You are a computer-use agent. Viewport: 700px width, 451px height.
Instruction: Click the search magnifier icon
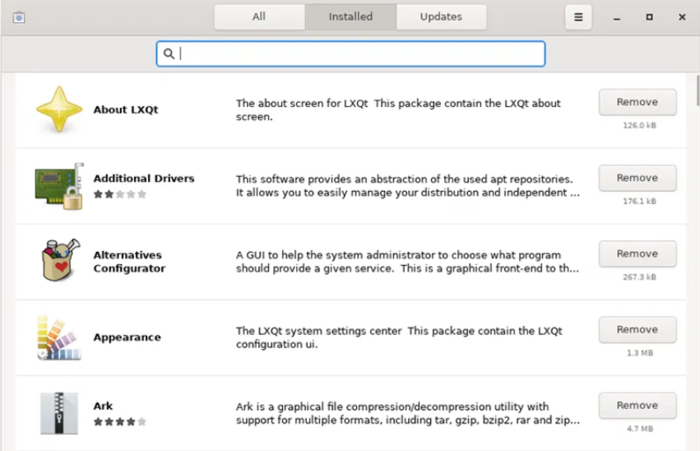169,54
